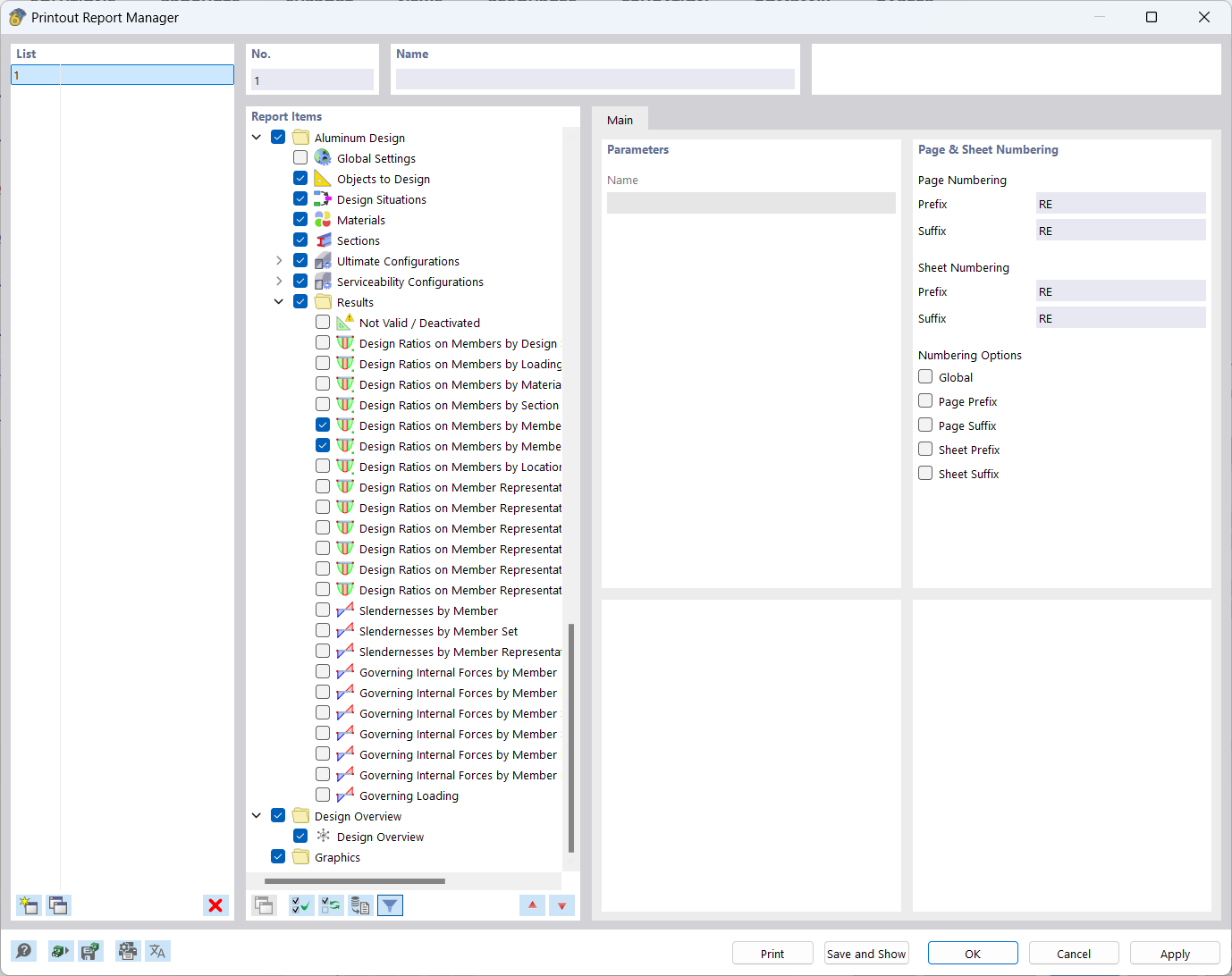This screenshot has width=1232, height=976.
Task: Create a new printout report
Action: click(x=28, y=905)
